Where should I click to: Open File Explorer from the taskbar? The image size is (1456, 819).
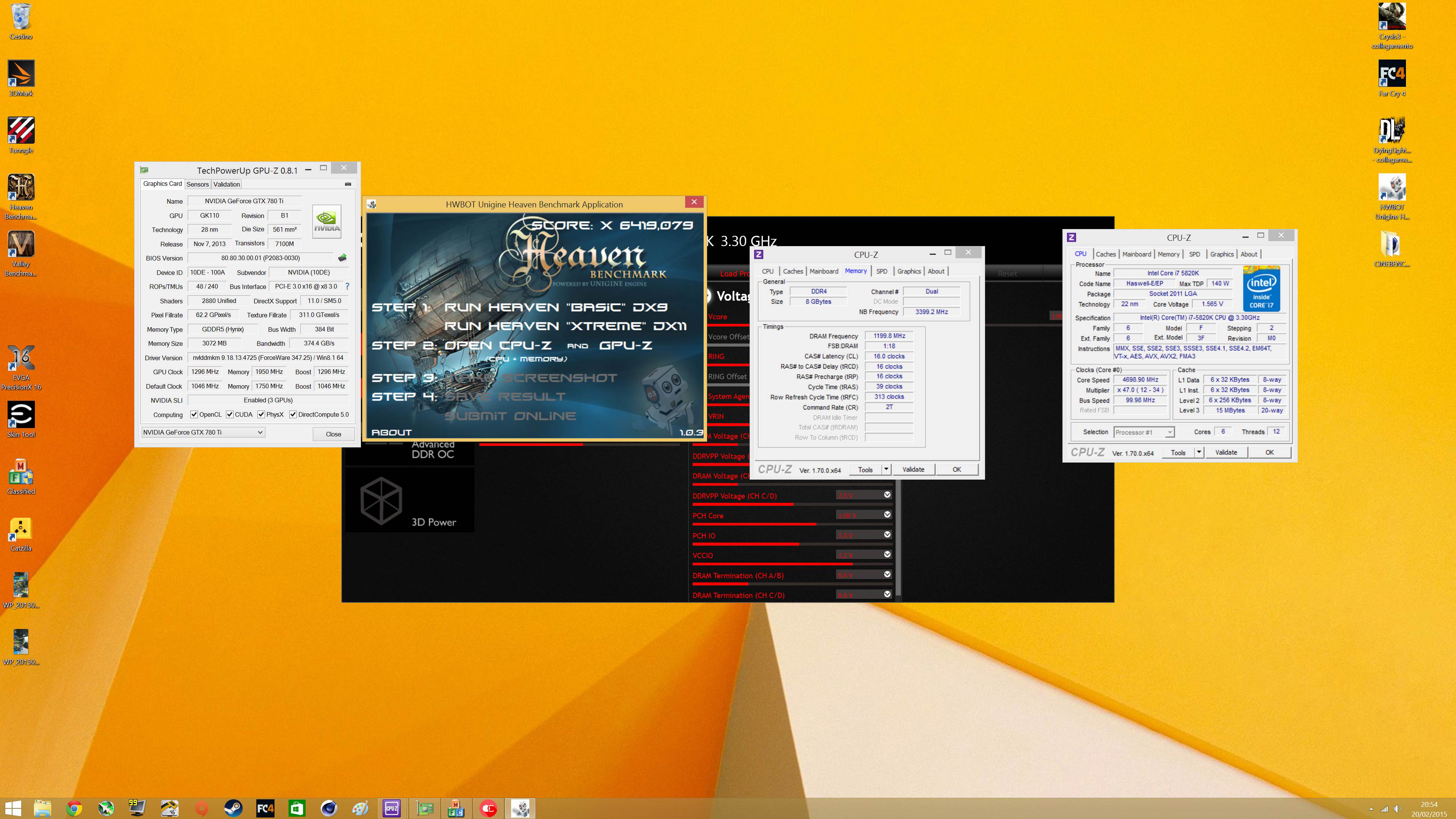click(42, 808)
